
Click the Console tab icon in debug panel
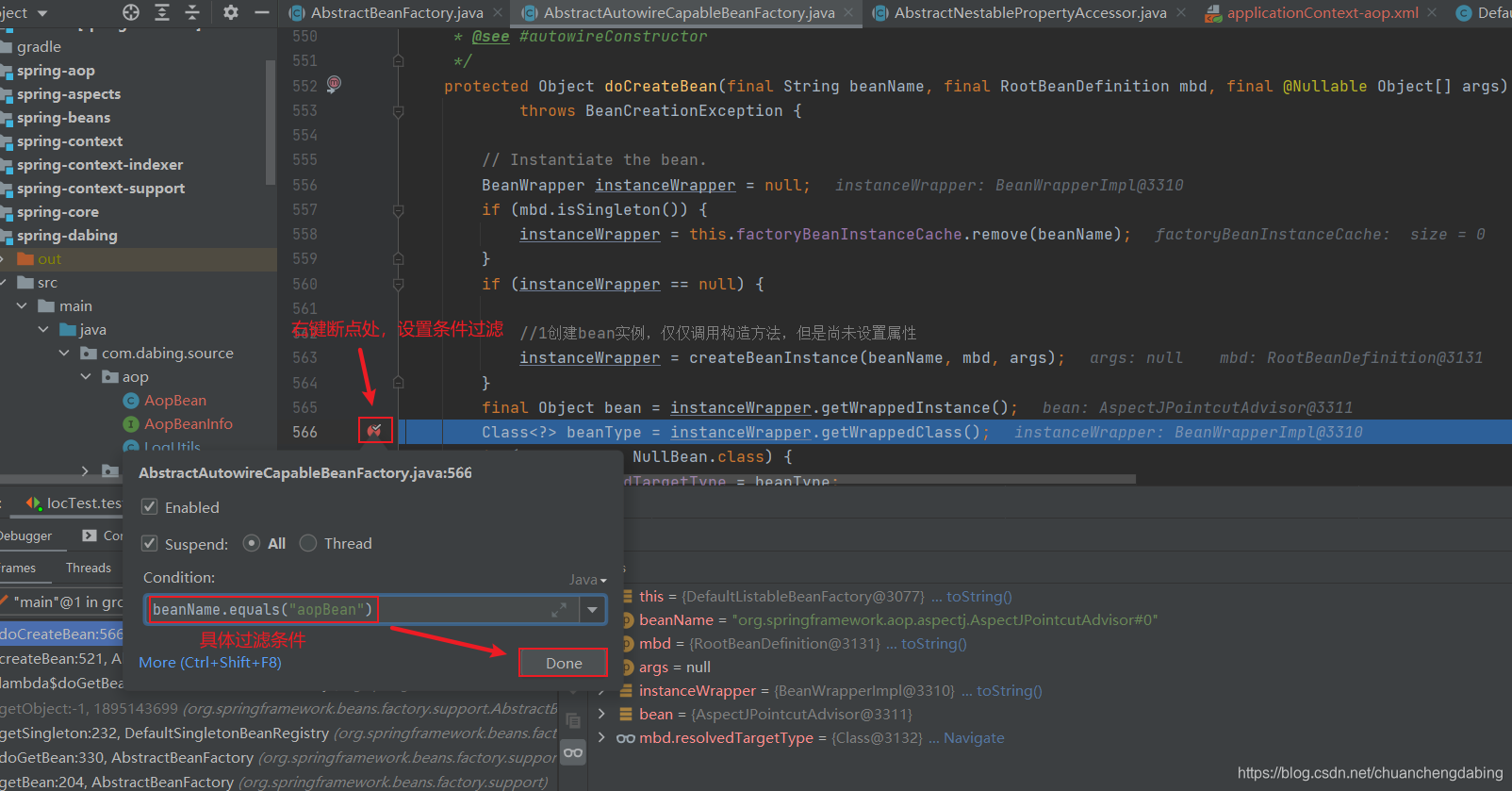click(x=90, y=536)
